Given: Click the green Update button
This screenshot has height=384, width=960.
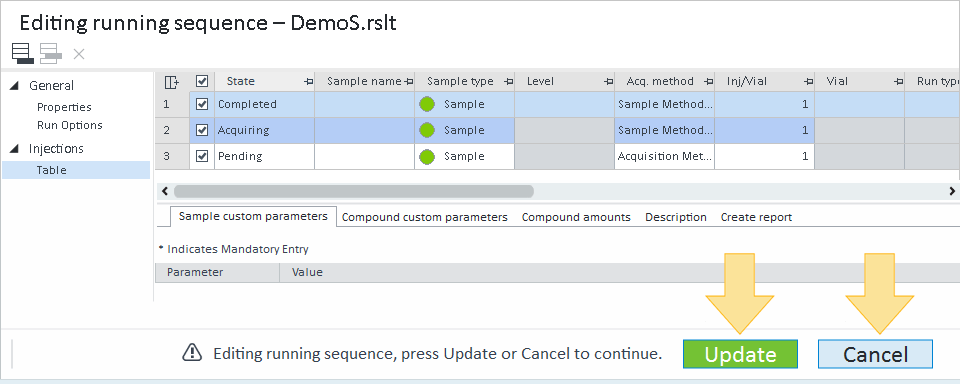Looking at the screenshot, I should coord(740,354).
